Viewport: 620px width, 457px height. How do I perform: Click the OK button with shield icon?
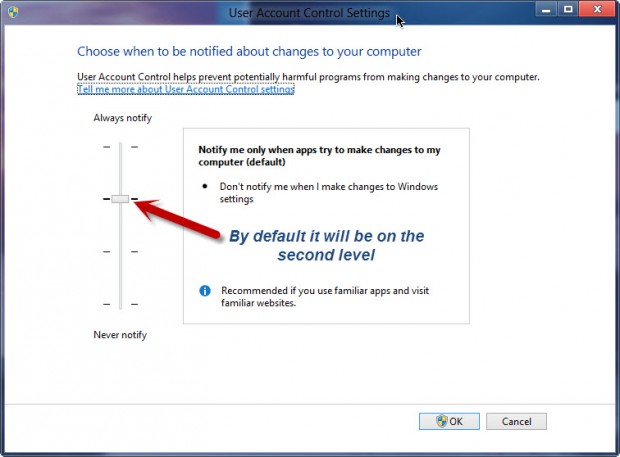[449, 421]
